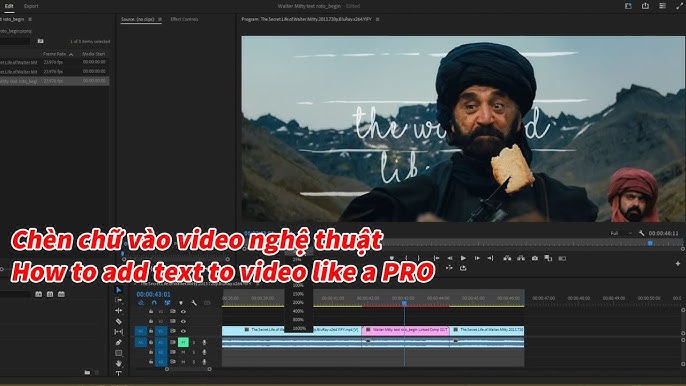The image size is (686, 386).
Task: Open Source panel menu icon
Action: tap(160, 19)
